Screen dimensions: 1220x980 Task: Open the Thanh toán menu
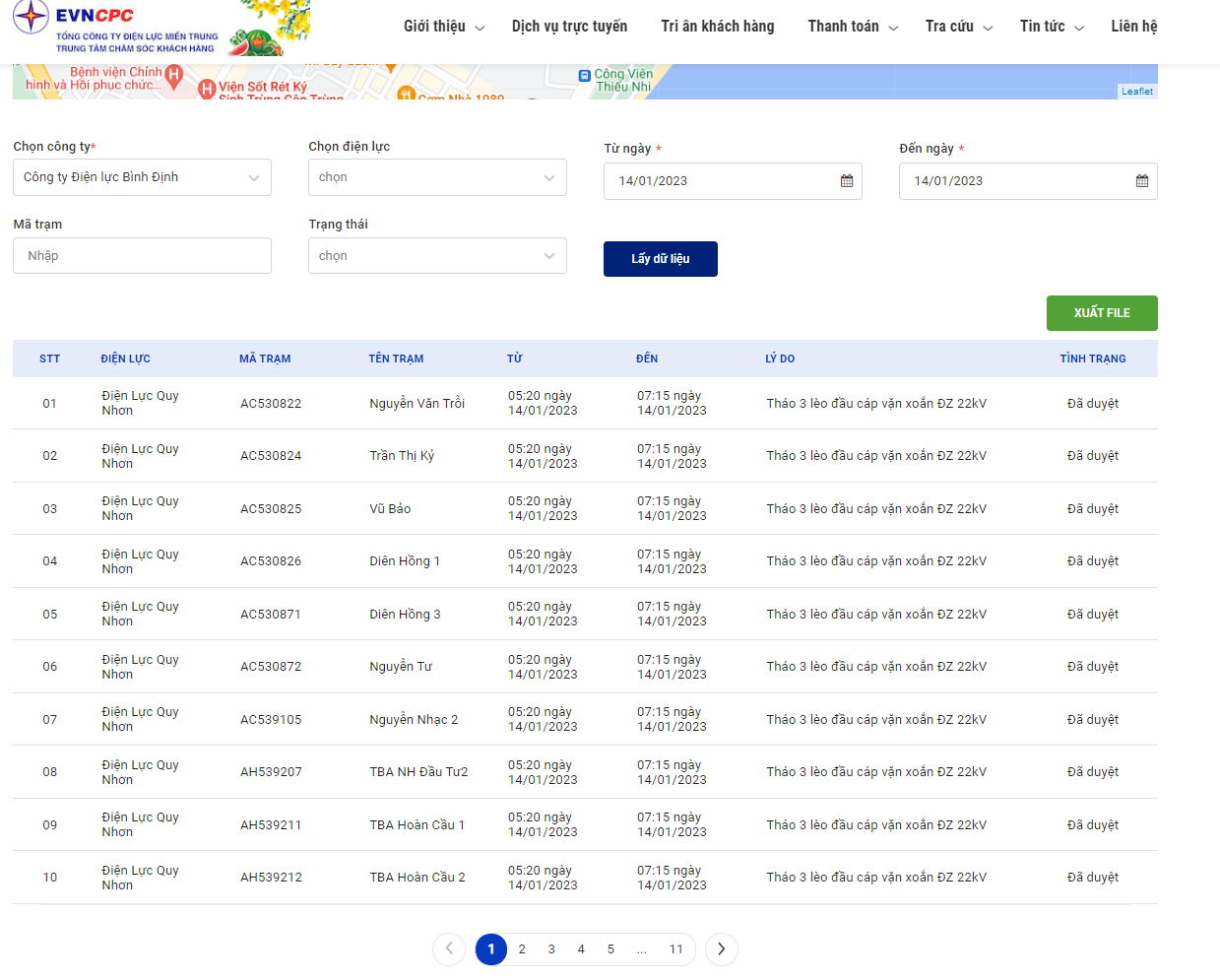(853, 27)
